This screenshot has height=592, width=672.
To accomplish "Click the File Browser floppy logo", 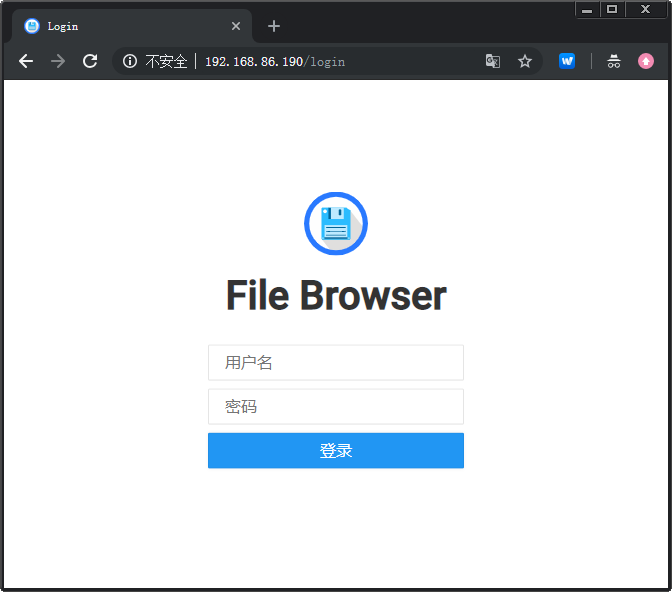I will (336, 223).
